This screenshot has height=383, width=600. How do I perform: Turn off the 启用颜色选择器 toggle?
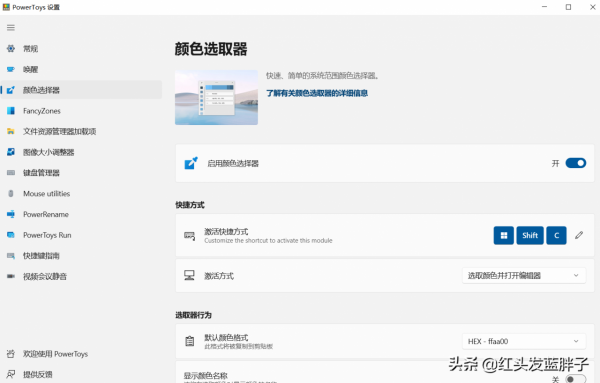pos(576,163)
